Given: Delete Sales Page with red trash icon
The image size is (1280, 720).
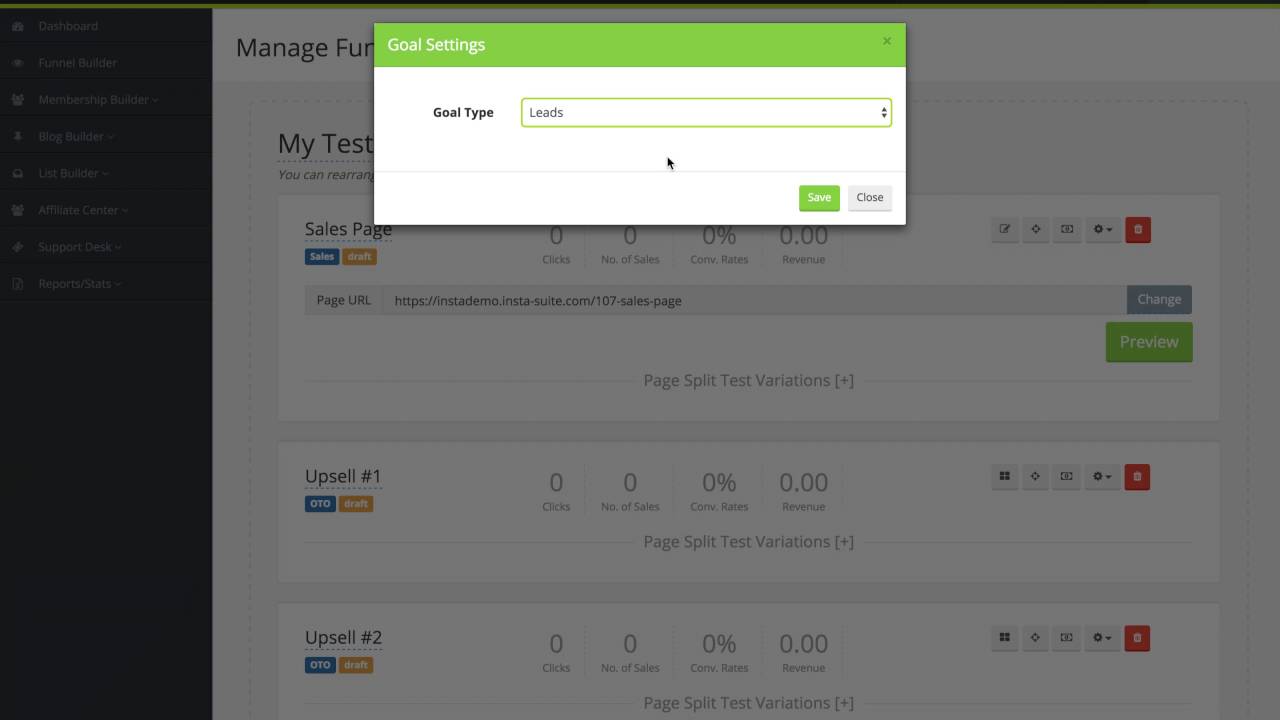Looking at the screenshot, I should pos(1137,230).
